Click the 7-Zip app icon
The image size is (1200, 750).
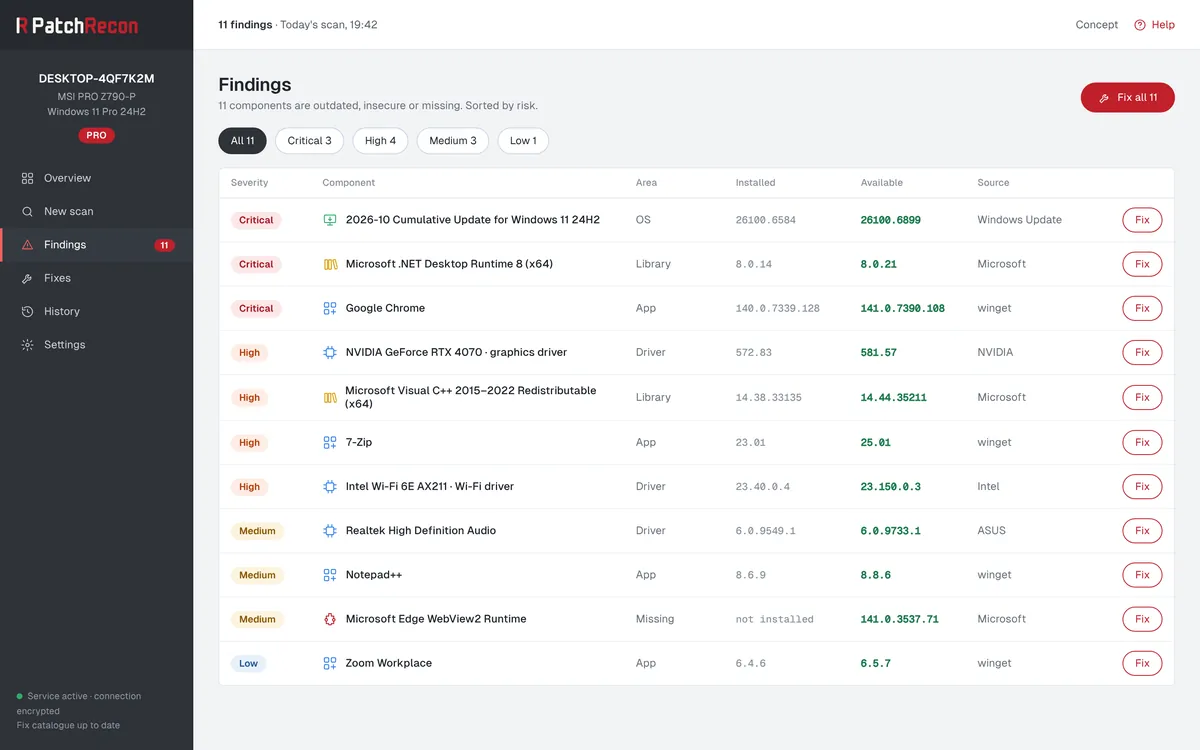pyautogui.click(x=330, y=442)
